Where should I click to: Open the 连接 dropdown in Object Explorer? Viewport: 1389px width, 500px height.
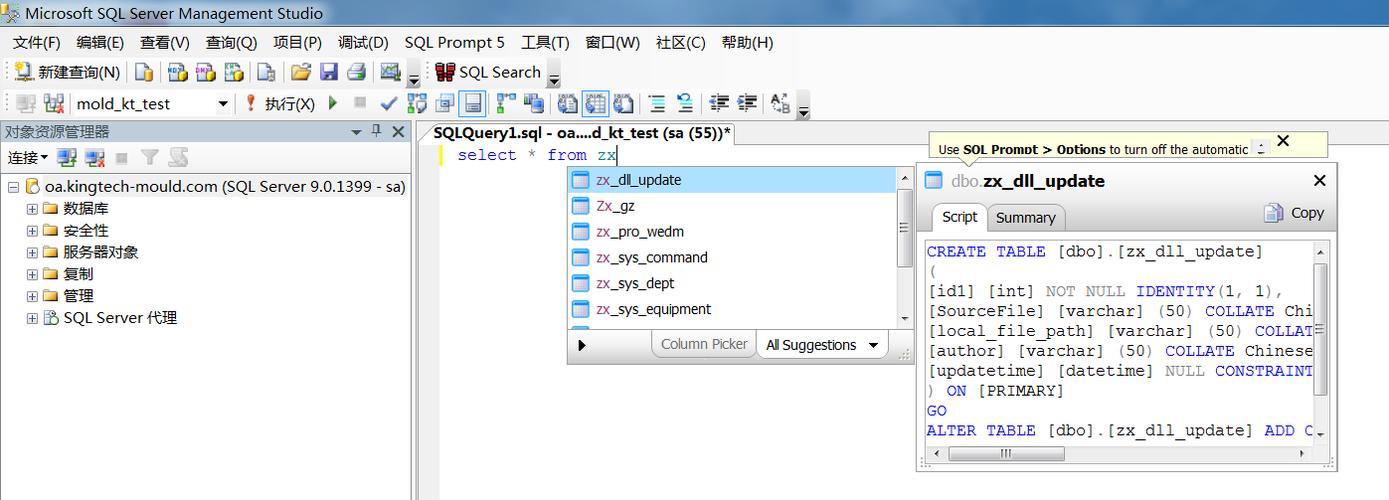tap(28, 157)
